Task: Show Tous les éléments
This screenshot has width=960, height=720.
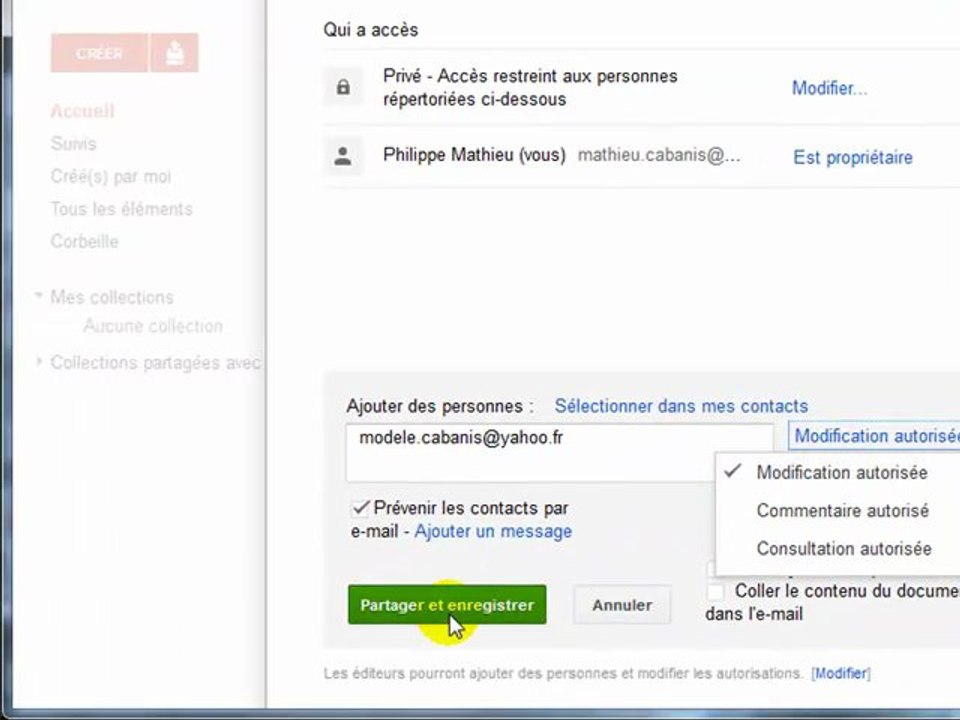Action: 122,209
